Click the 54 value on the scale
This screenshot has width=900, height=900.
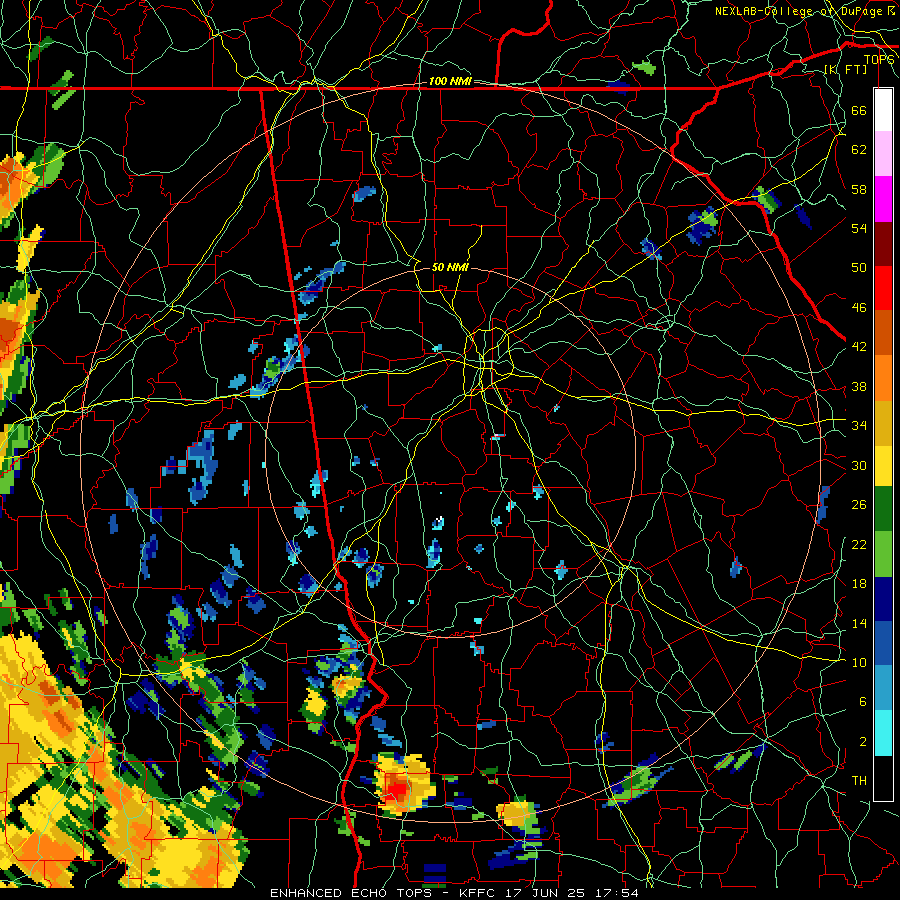(859, 228)
